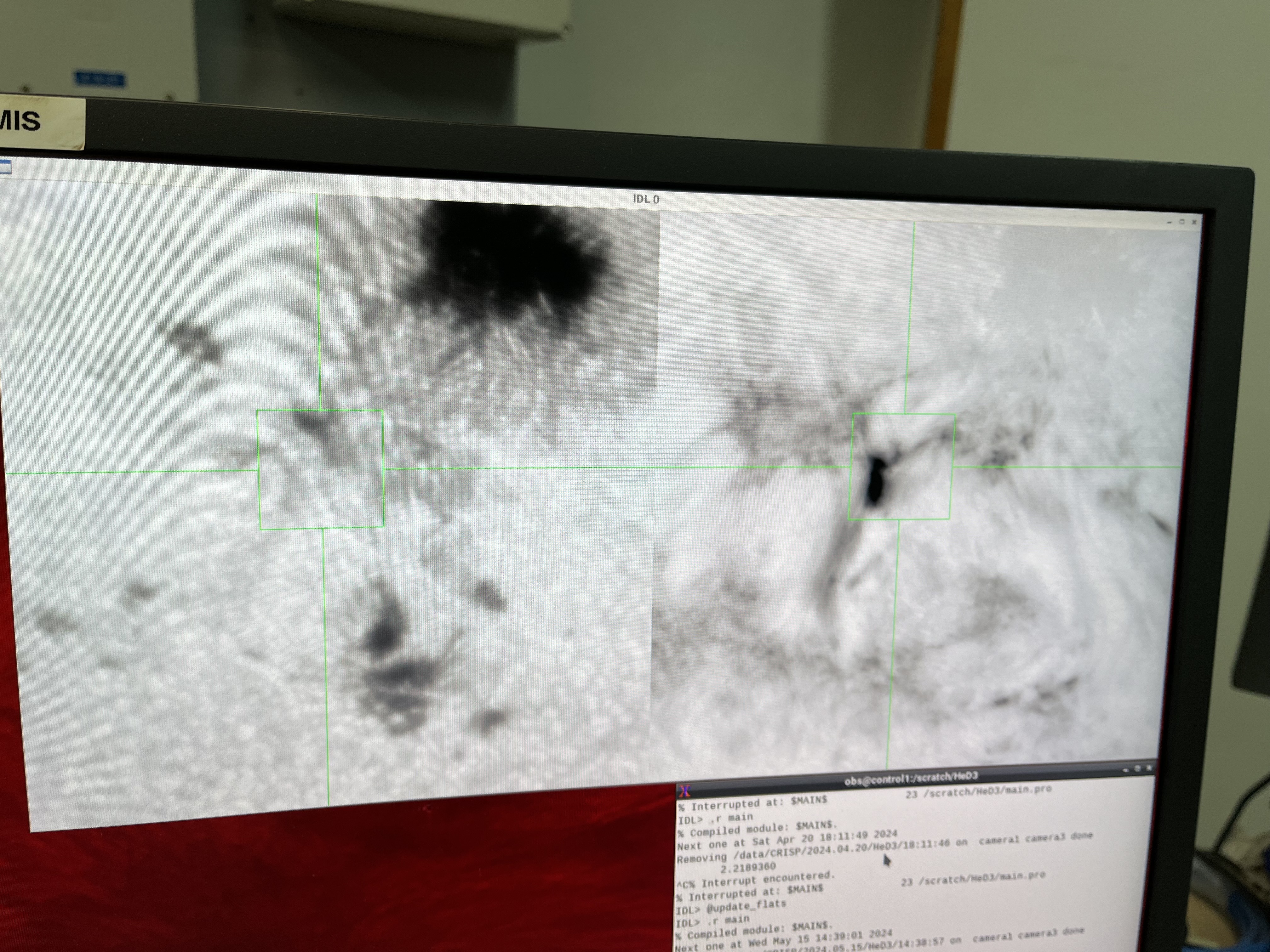Click the IDL 0 window title bar
Viewport: 1270px width, 952px height.
[x=645, y=199]
